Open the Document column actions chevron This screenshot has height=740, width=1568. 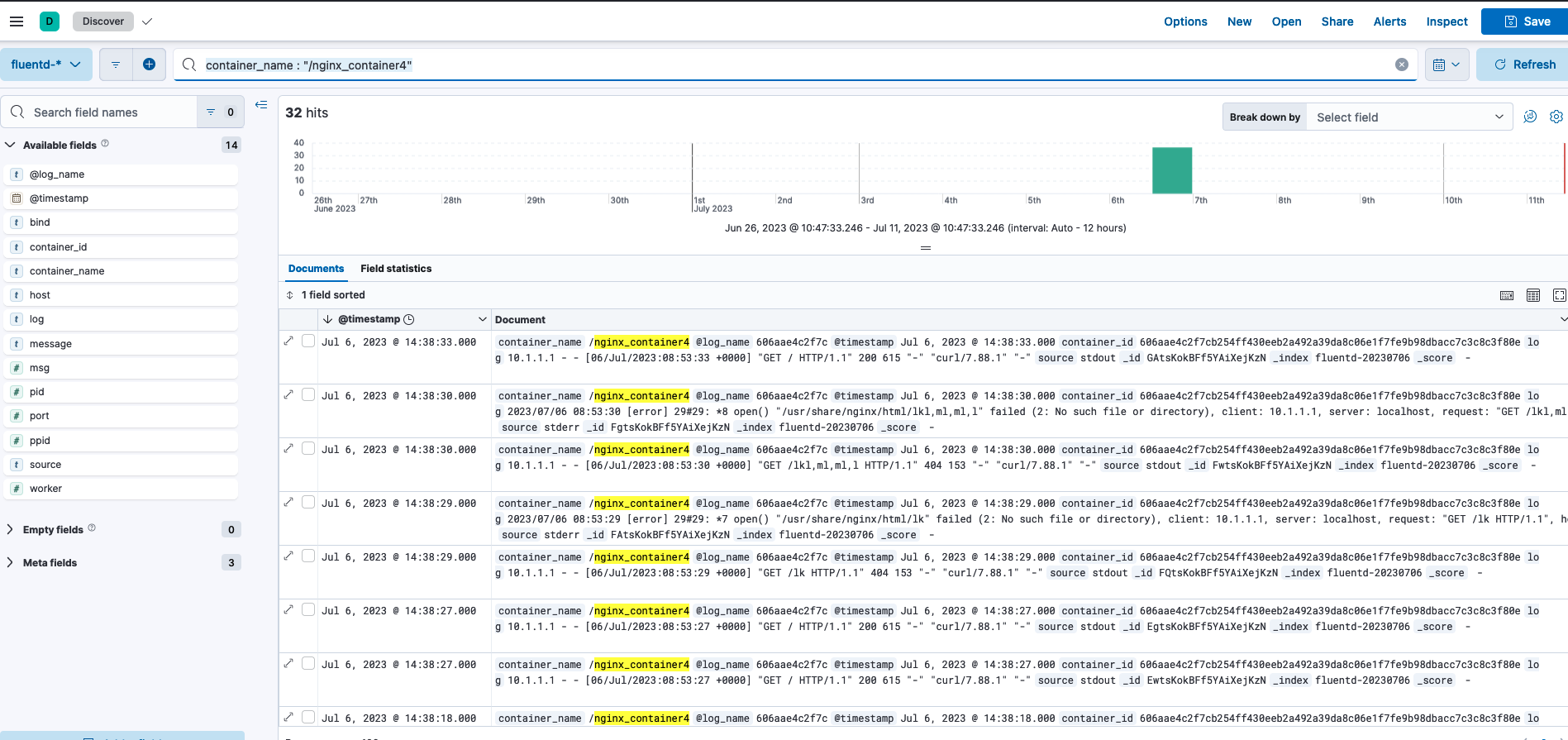pos(1562,319)
